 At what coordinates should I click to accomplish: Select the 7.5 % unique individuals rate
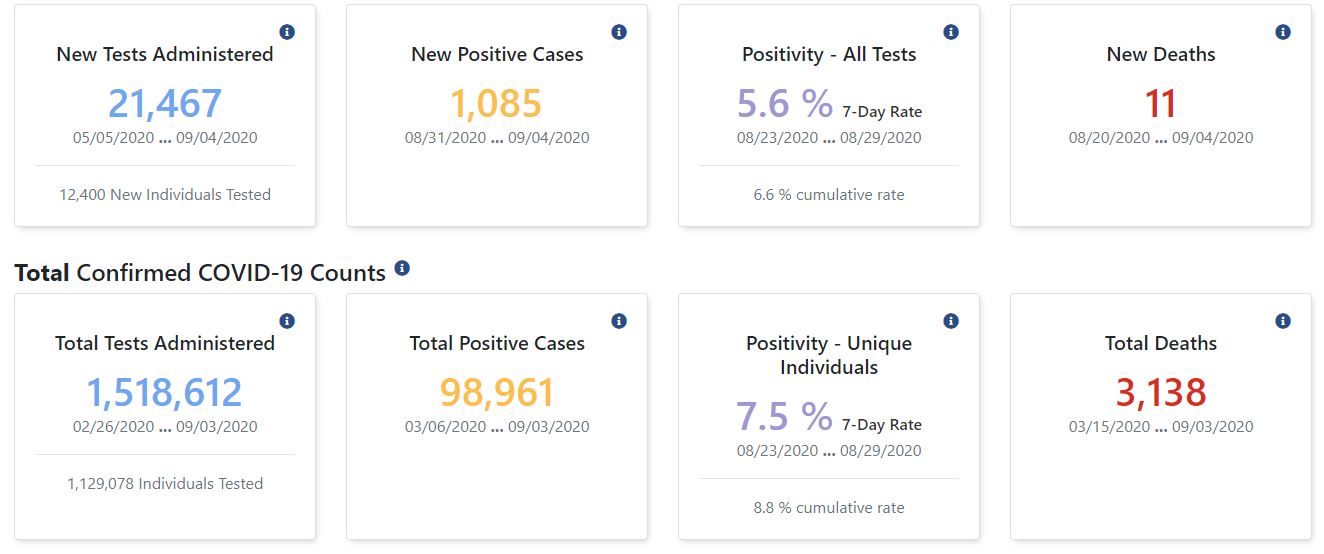785,417
